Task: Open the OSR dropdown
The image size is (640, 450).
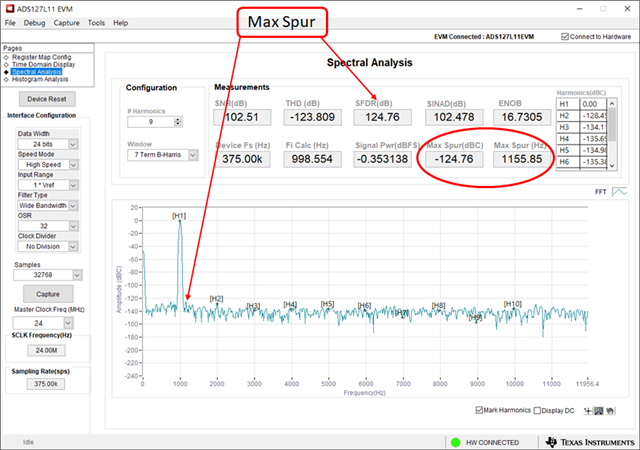Action: [73, 226]
